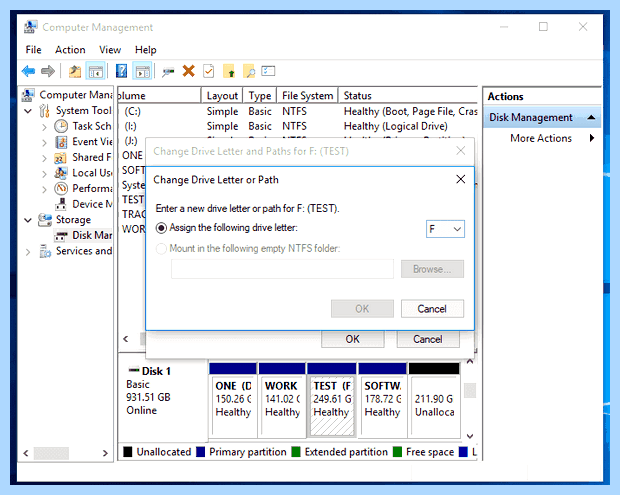Click the folder with green arrow icon
This screenshot has height=495, width=620.
pyautogui.click(x=229, y=72)
